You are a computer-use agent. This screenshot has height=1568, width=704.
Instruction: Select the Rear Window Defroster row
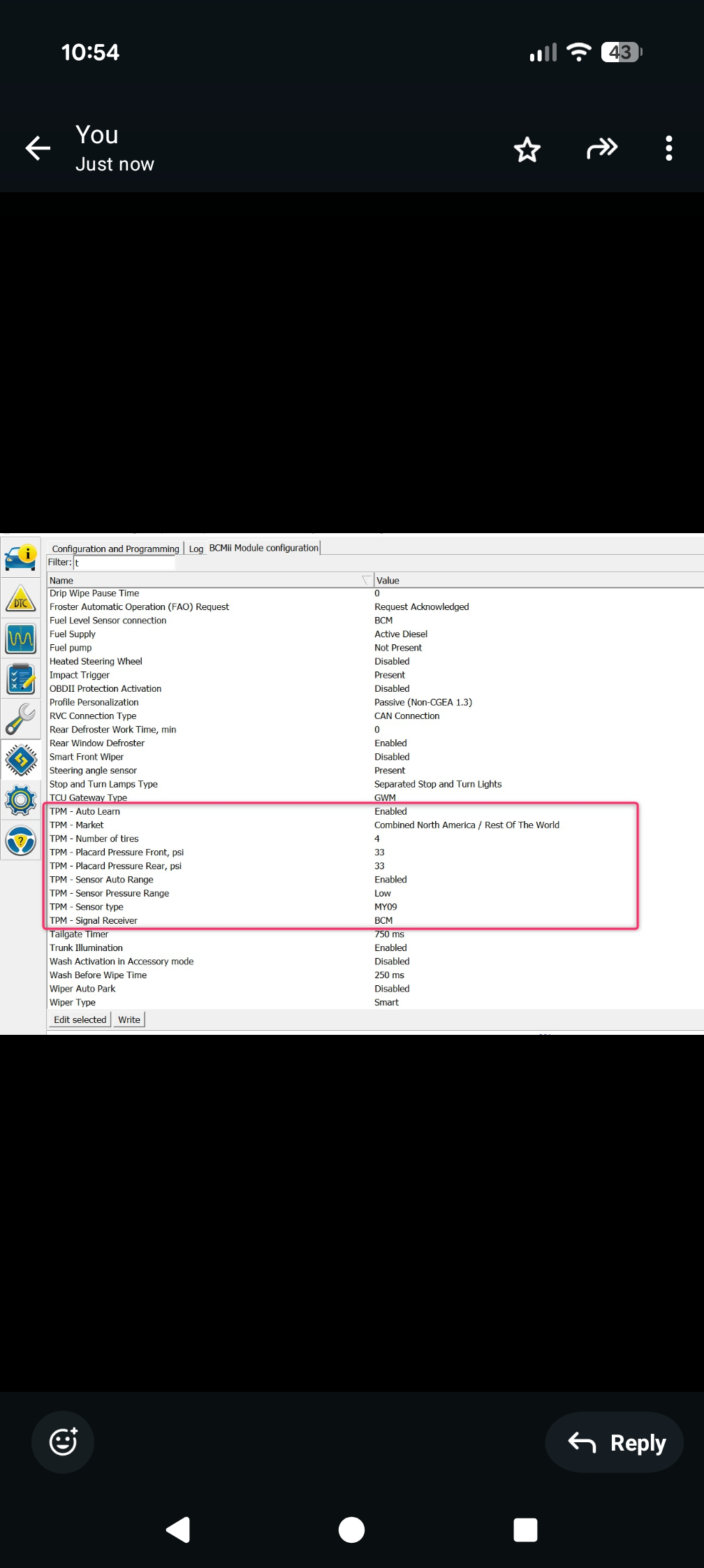(375, 743)
